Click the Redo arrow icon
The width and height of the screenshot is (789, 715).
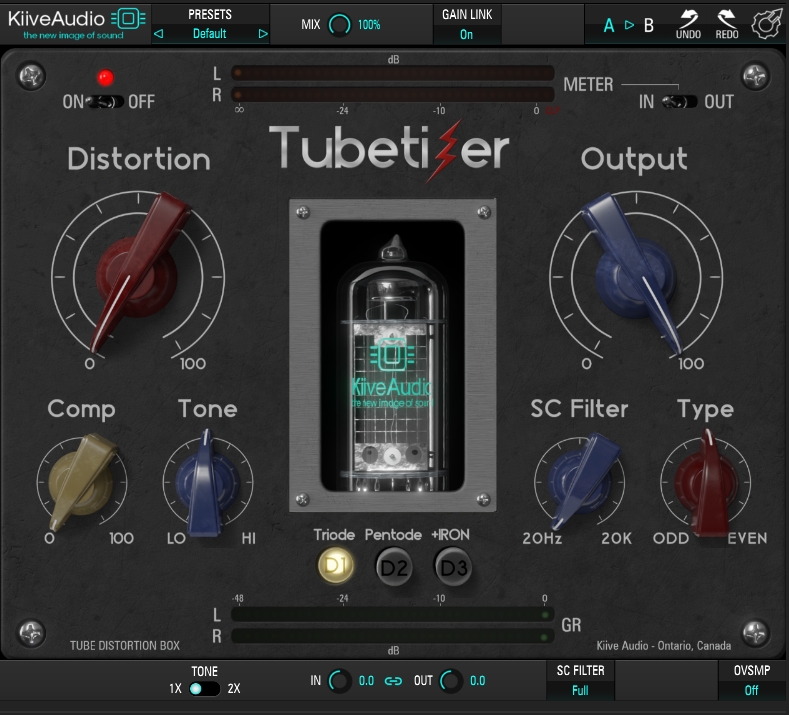coord(727,19)
